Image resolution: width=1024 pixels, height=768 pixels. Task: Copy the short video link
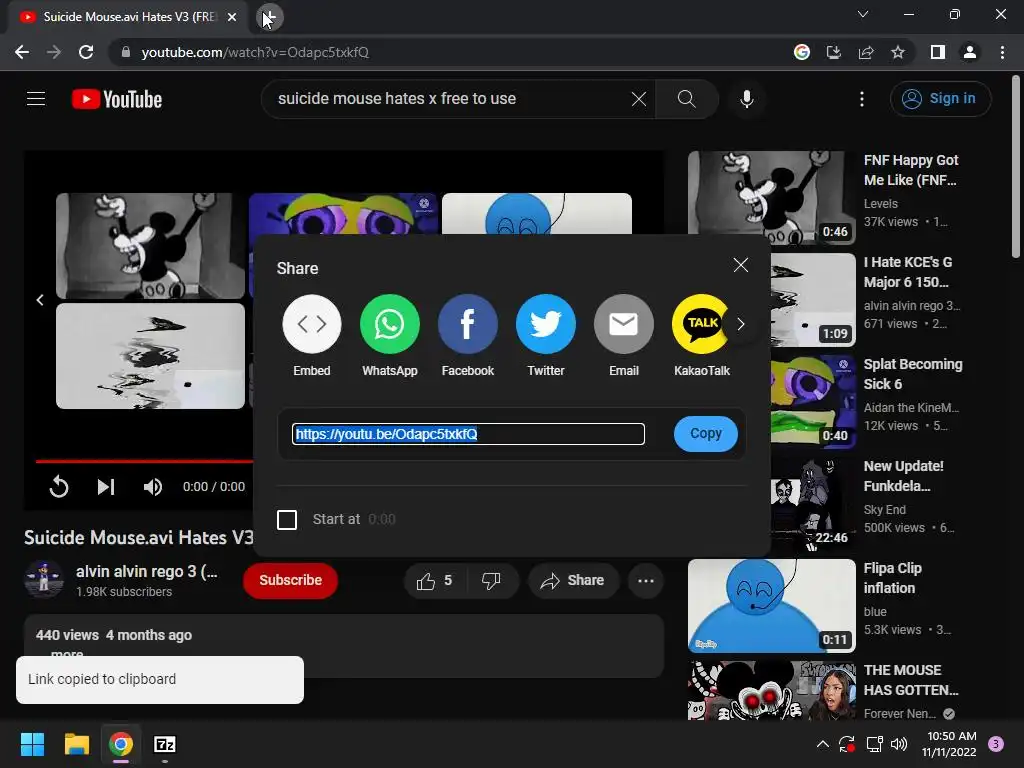pos(706,434)
